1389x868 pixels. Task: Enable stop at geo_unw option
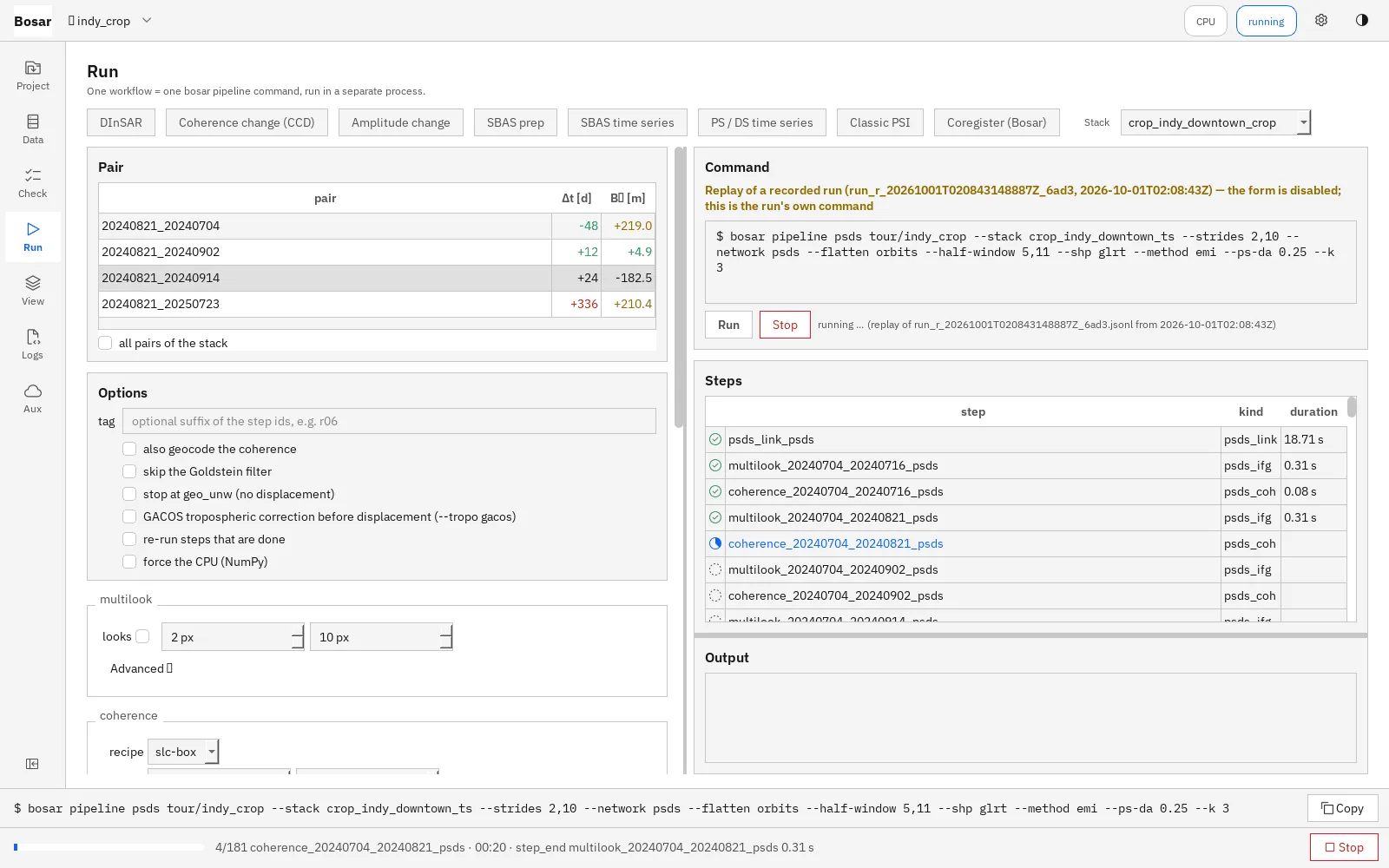(x=129, y=494)
